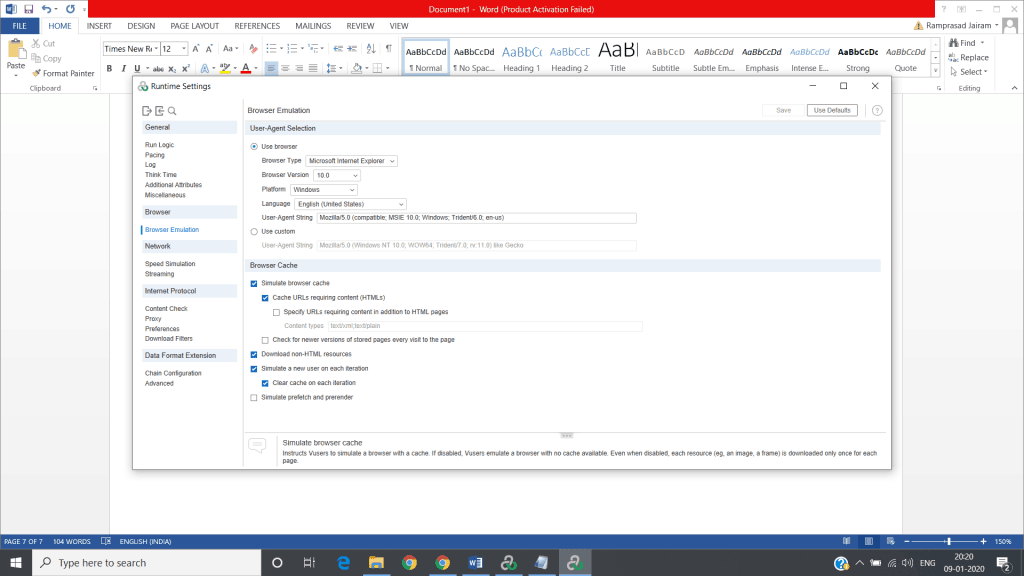Click the User-Agent String field under Use browser
Viewport: 1024px width, 576px height.
click(x=476, y=217)
